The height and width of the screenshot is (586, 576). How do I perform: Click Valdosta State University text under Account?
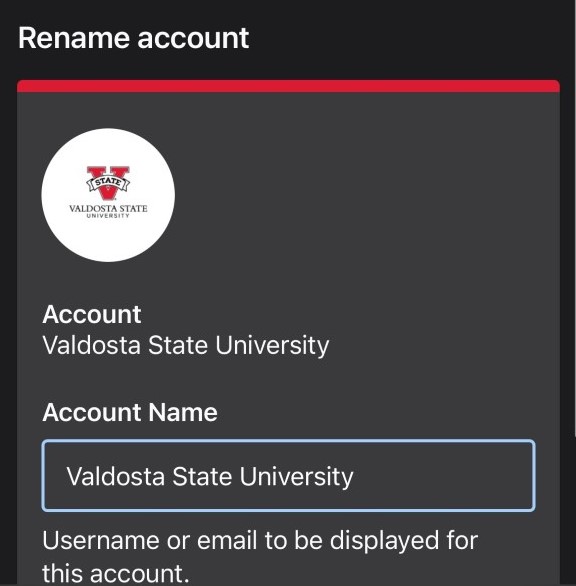coord(186,345)
